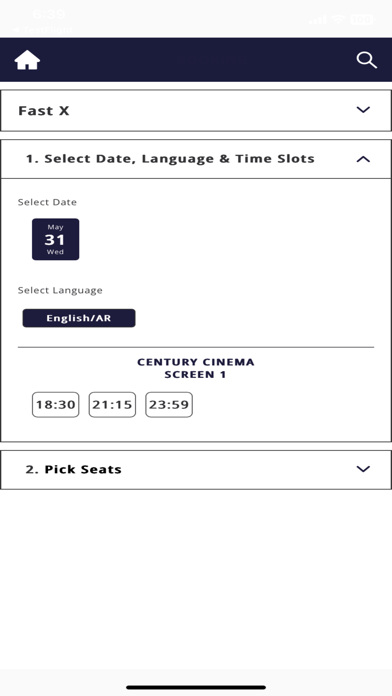Screen dimensions: 392x696
Task: Choose the English/AR language option
Action: 79,318
